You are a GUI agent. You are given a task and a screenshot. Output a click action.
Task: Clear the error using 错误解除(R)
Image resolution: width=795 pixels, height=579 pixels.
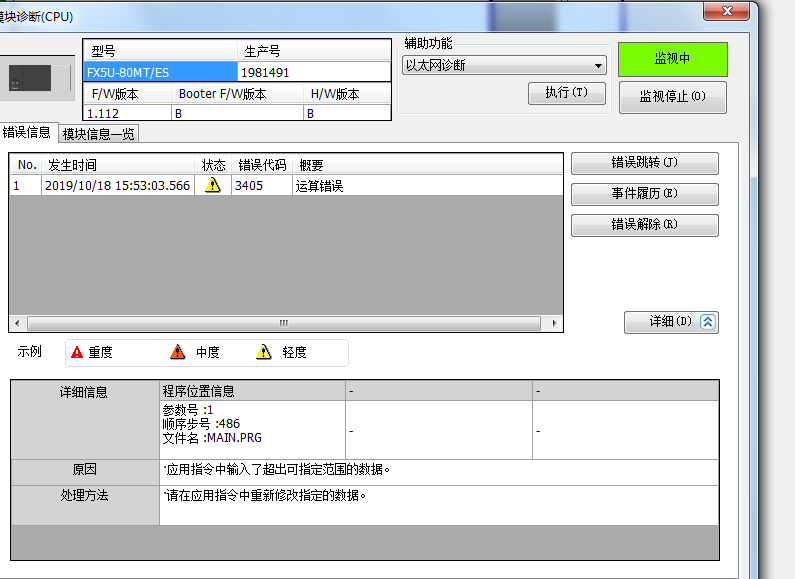tap(644, 225)
